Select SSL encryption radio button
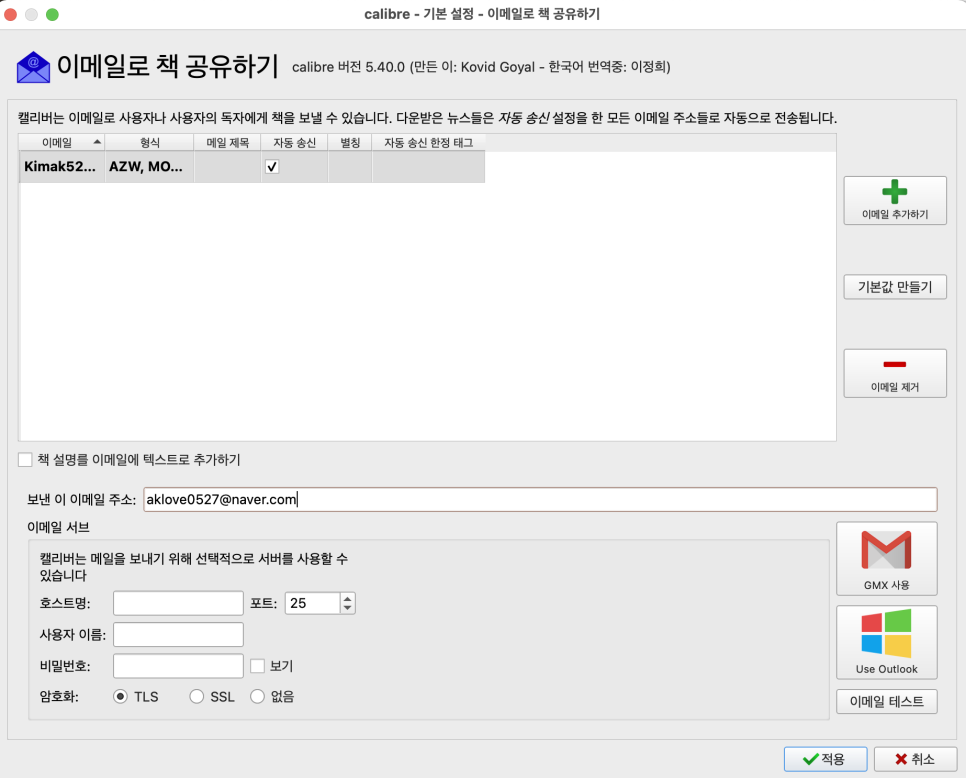The height and width of the screenshot is (778, 966). point(197,697)
